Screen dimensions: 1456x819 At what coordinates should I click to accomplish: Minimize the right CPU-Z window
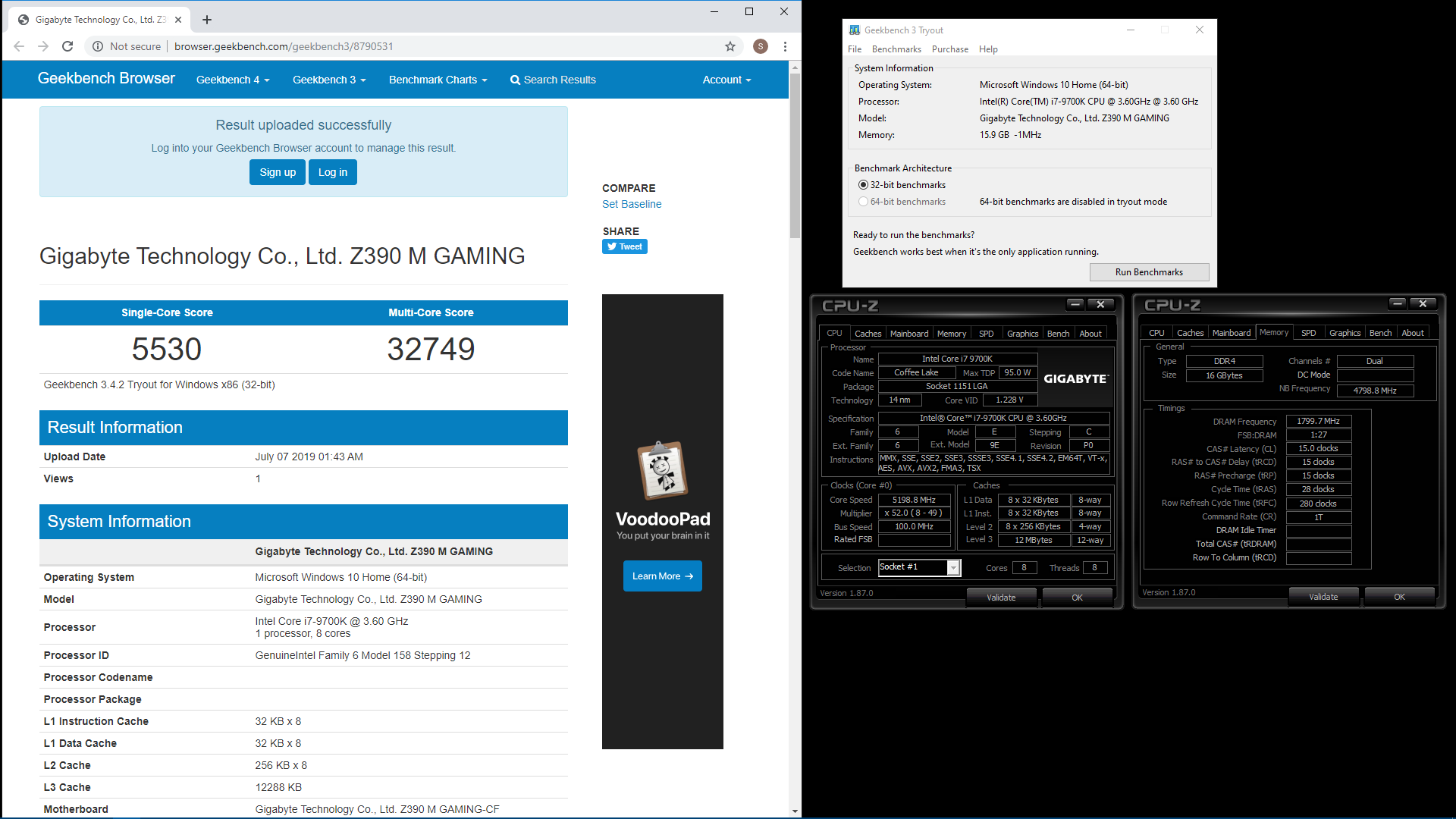tap(1397, 303)
